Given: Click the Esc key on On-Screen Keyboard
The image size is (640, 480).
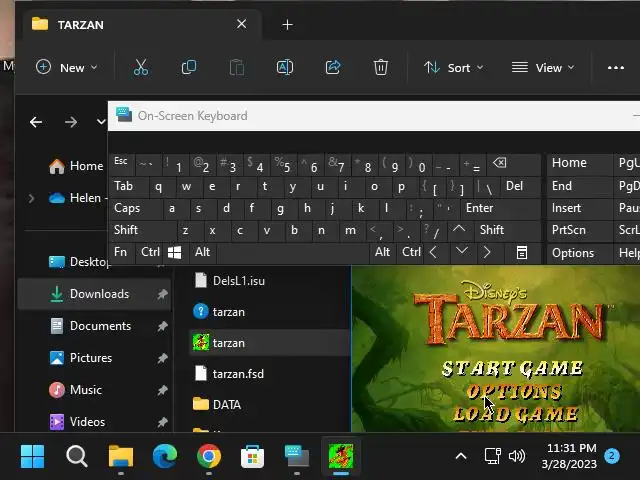Looking at the screenshot, I should (121, 164).
